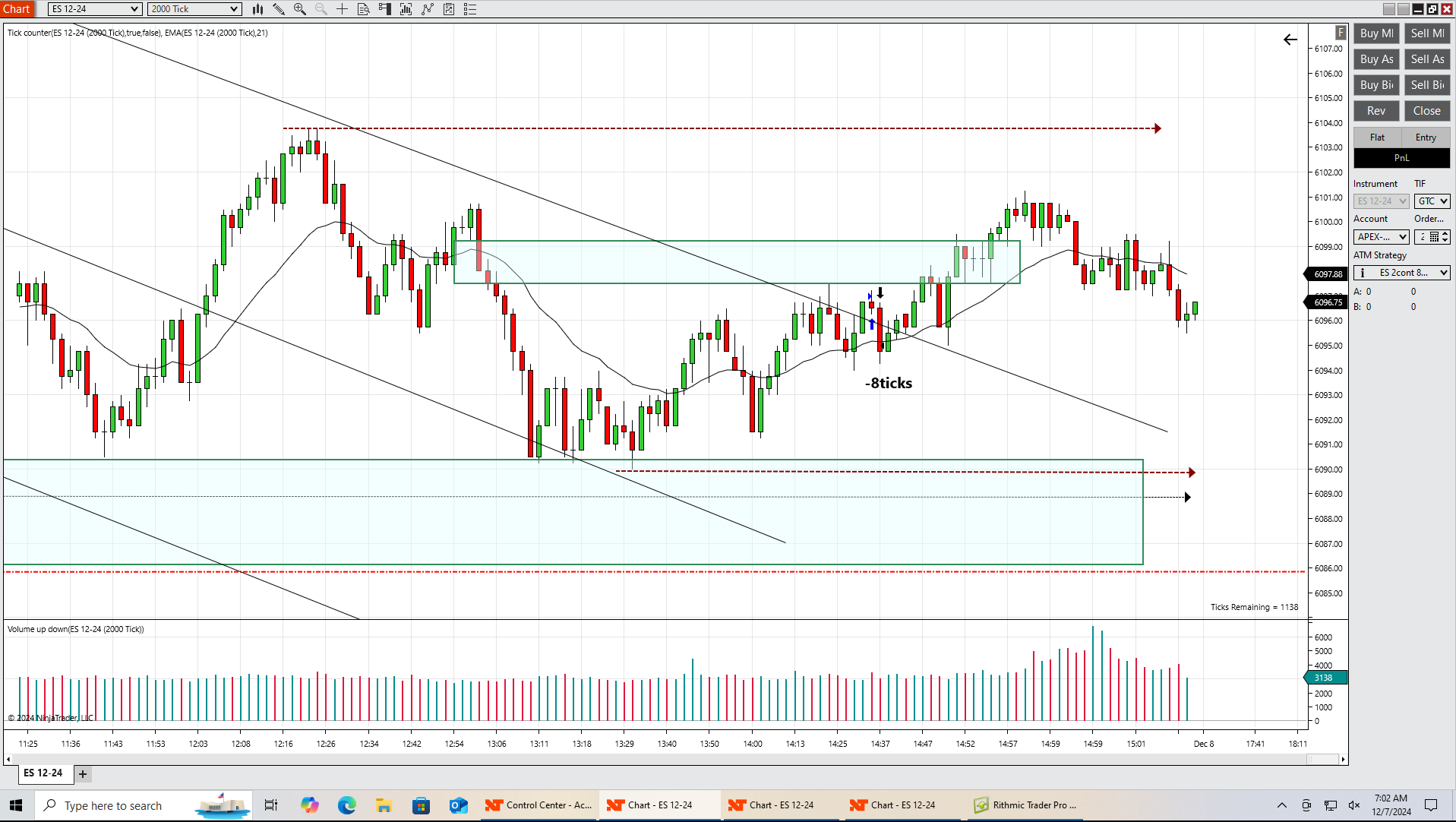Click the PnL display field
The image size is (1456, 822).
(1401, 158)
